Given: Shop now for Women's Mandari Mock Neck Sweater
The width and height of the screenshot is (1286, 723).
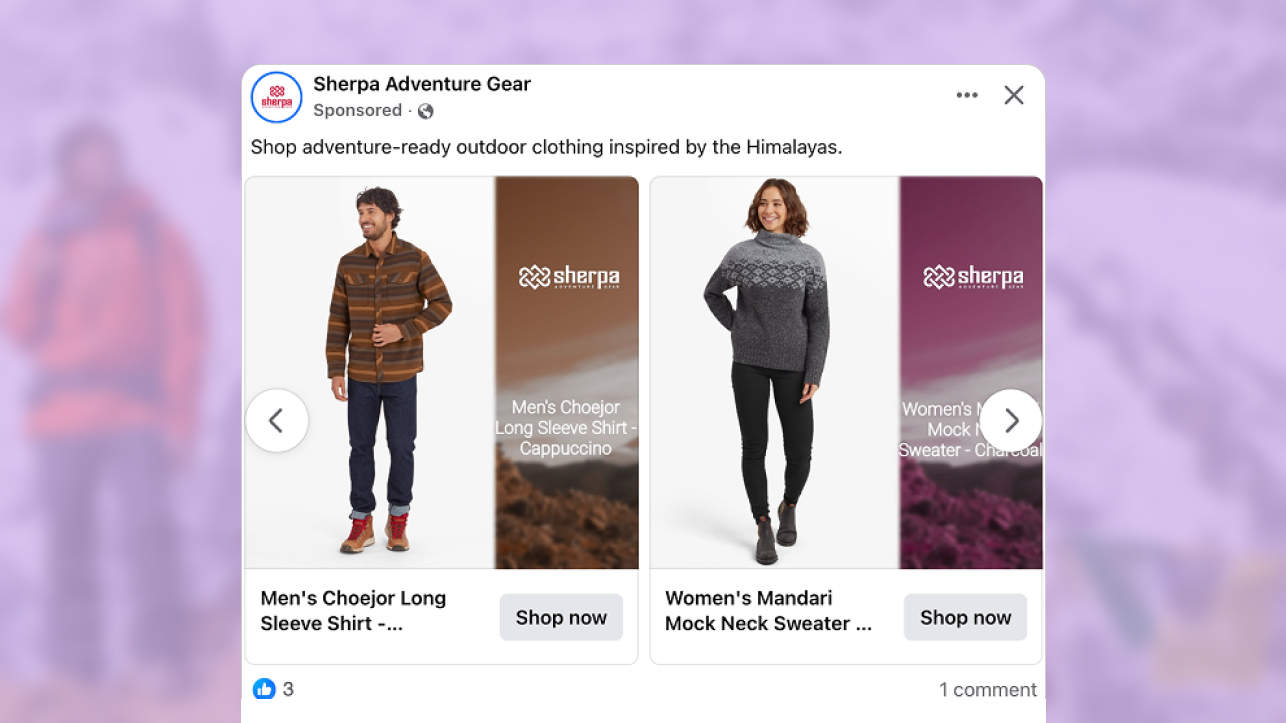Looking at the screenshot, I should click(965, 617).
